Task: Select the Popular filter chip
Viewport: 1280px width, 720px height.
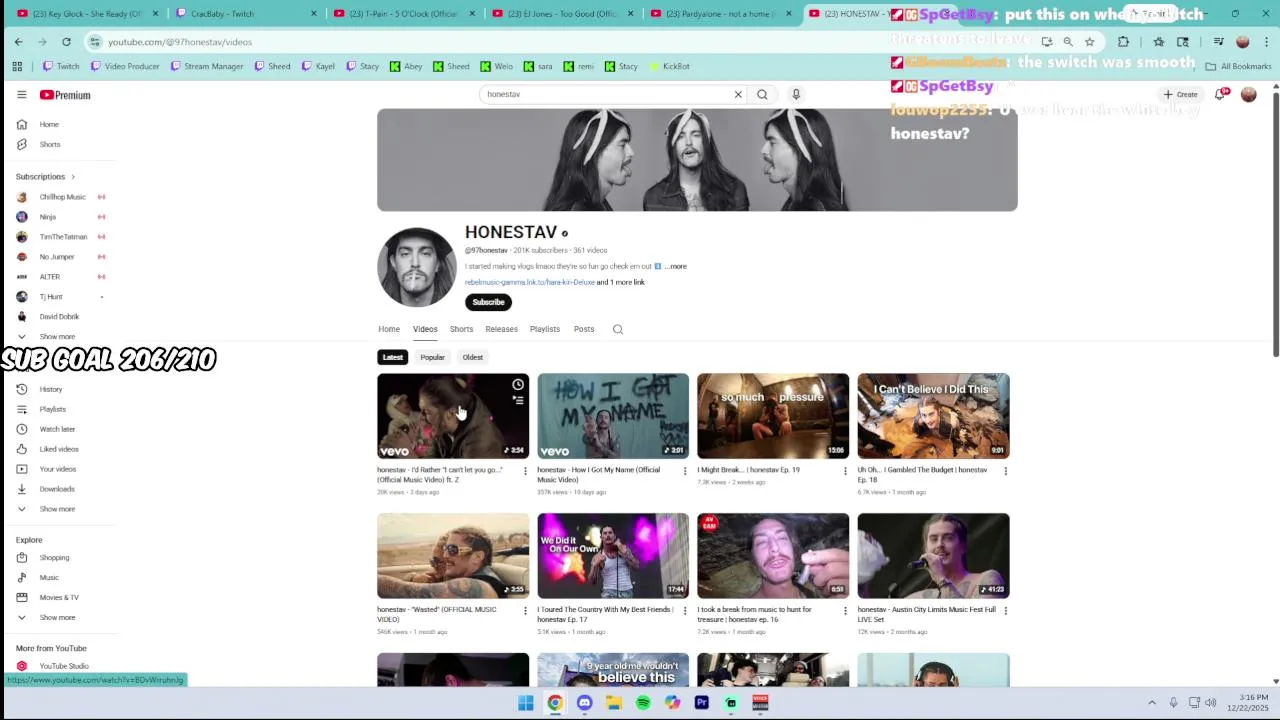Action: pos(432,357)
